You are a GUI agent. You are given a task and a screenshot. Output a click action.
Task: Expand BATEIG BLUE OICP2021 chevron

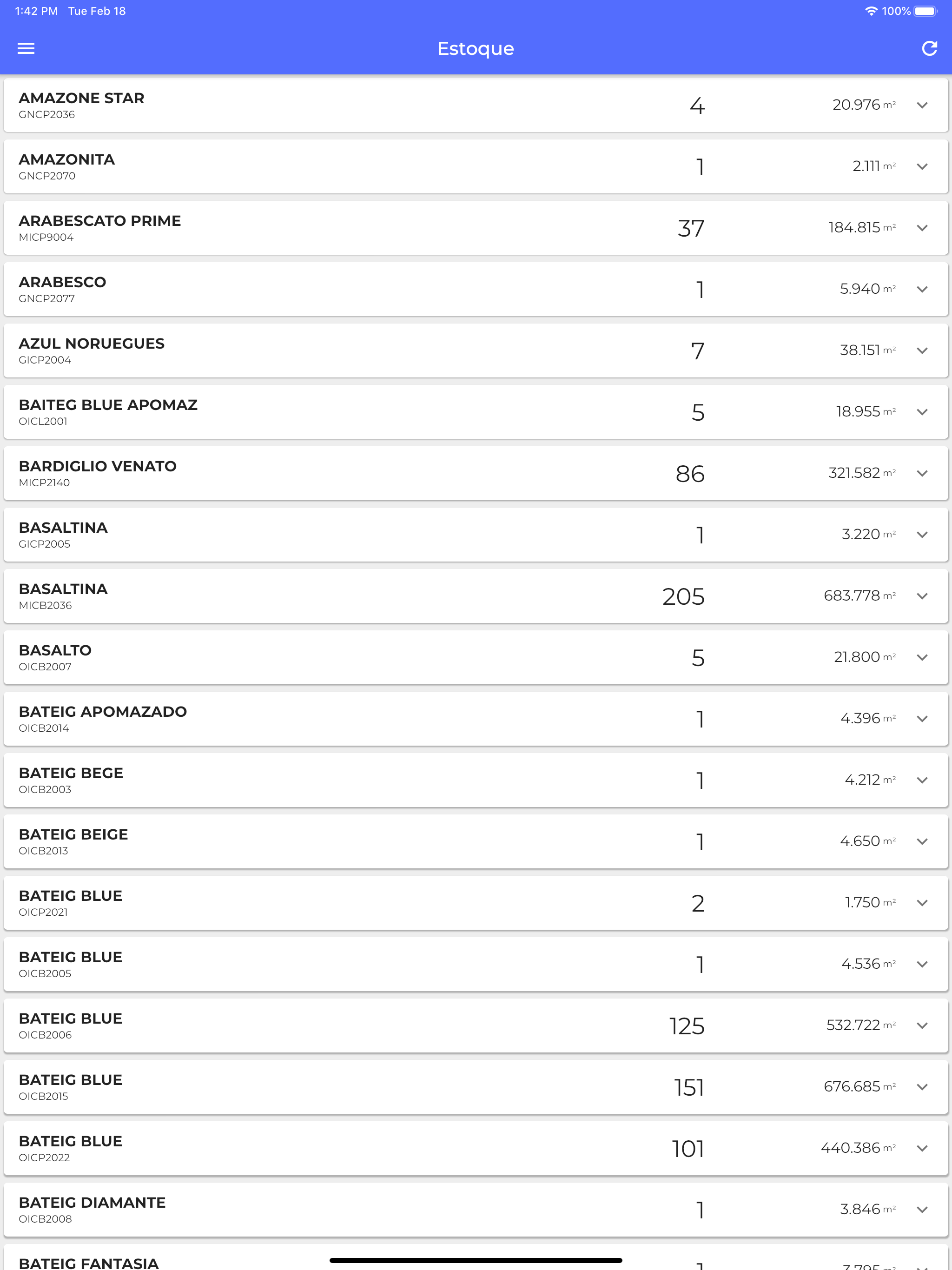coord(922,904)
